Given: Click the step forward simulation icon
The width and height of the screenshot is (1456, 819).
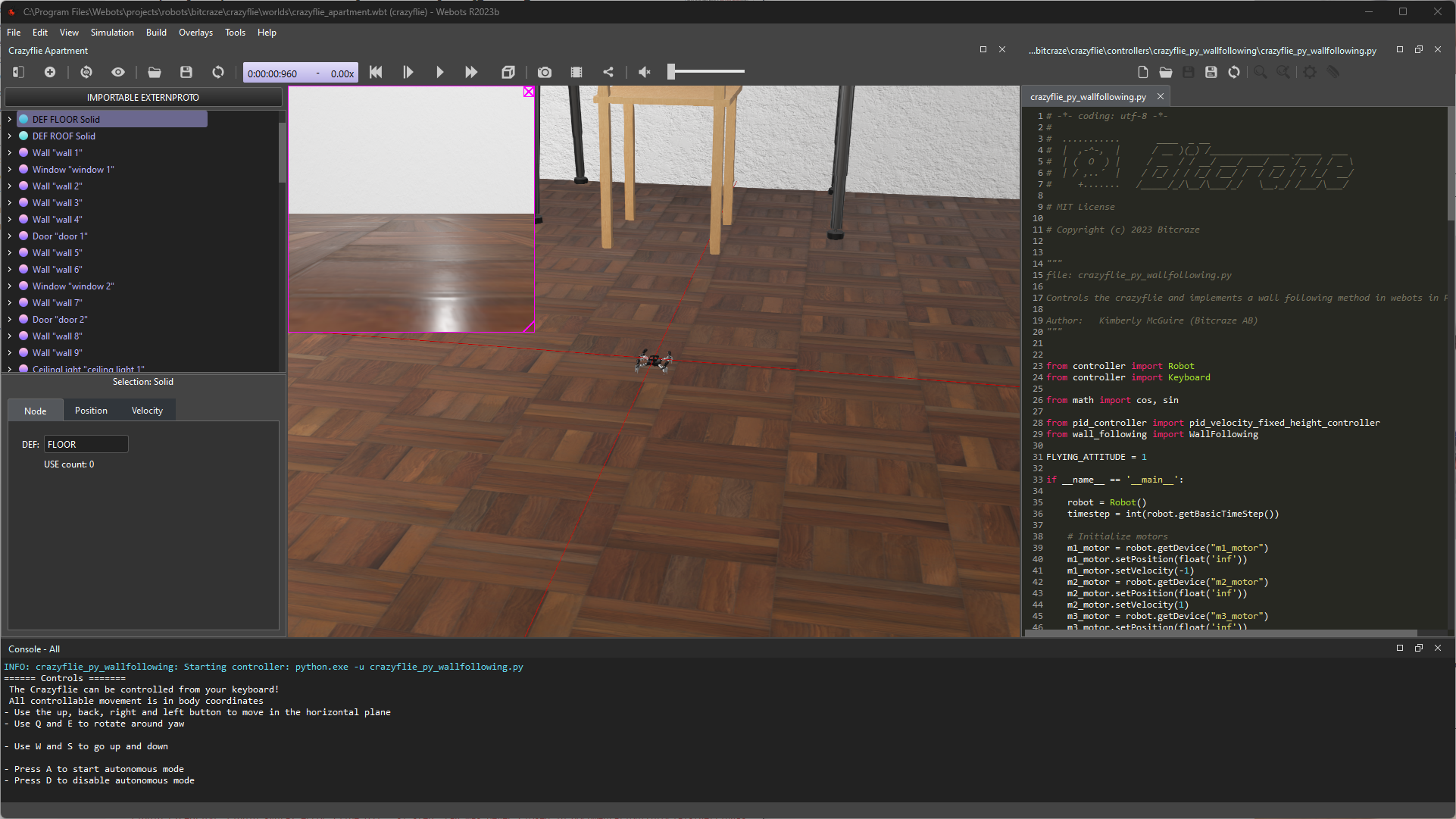Looking at the screenshot, I should (408, 72).
